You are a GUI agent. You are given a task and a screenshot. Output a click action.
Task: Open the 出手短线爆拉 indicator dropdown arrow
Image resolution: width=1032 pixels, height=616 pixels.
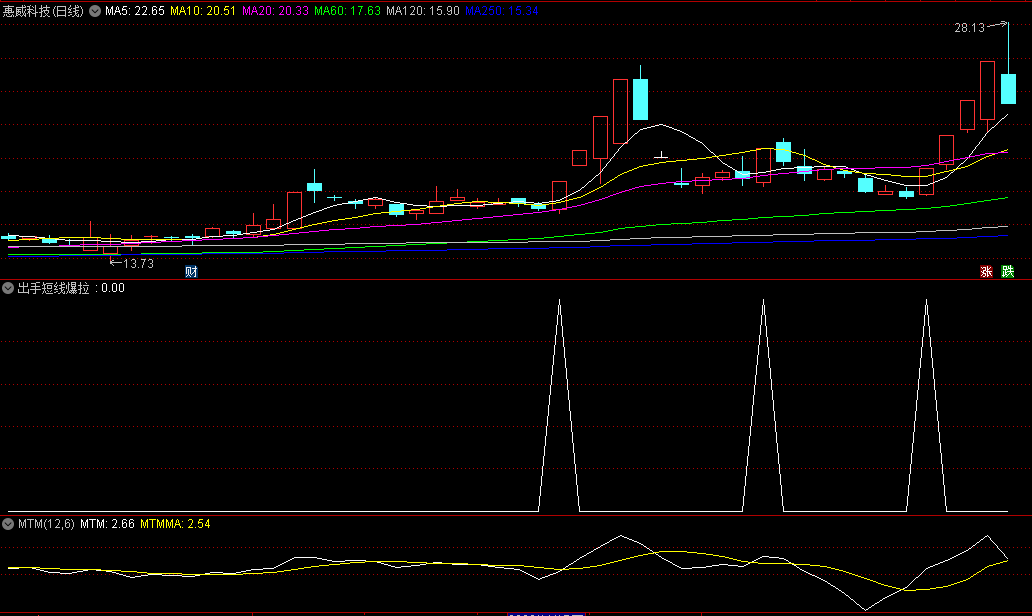(x=8, y=288)
